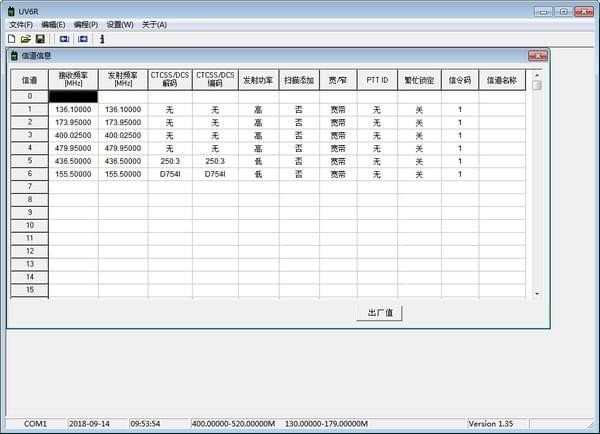Click the busy lock cell 关 in row 6

click(x=419, y=174)
